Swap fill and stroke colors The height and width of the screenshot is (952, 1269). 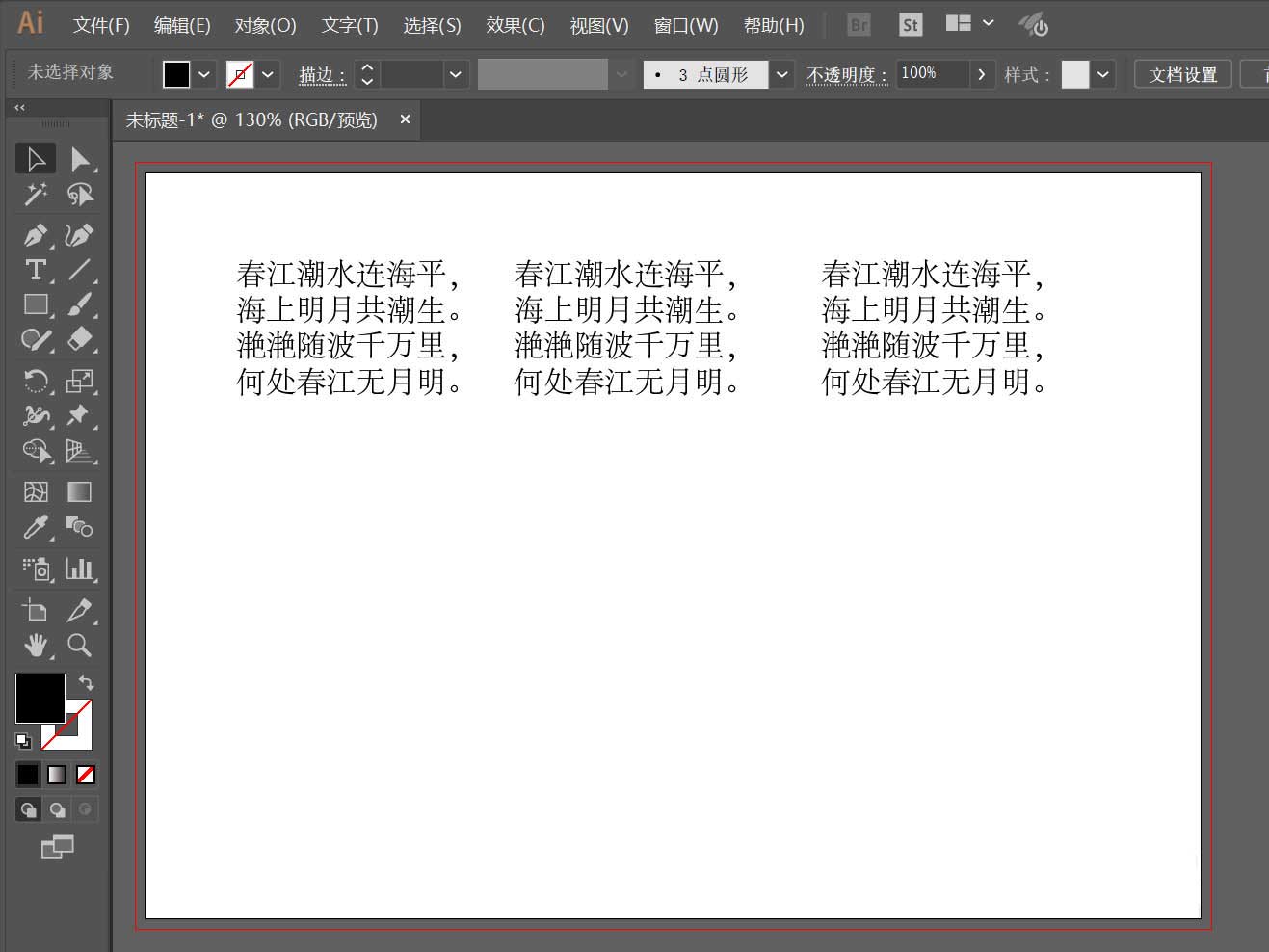86,682
